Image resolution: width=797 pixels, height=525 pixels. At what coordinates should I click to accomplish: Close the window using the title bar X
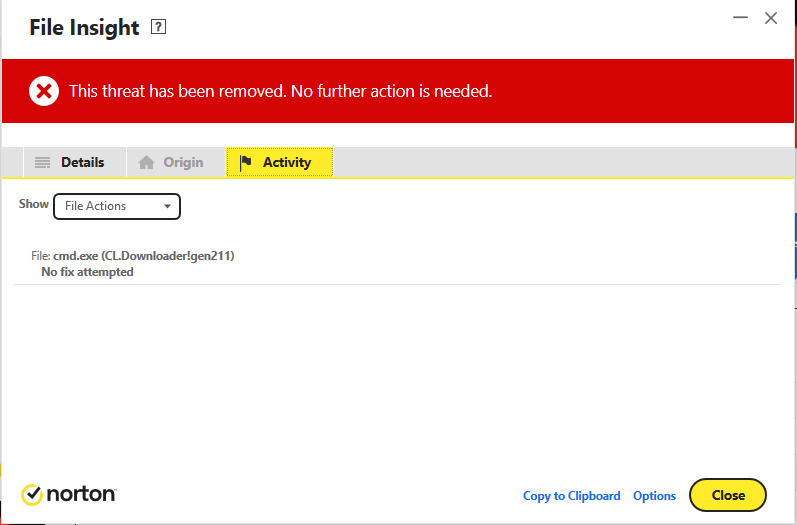click(771, 18)
